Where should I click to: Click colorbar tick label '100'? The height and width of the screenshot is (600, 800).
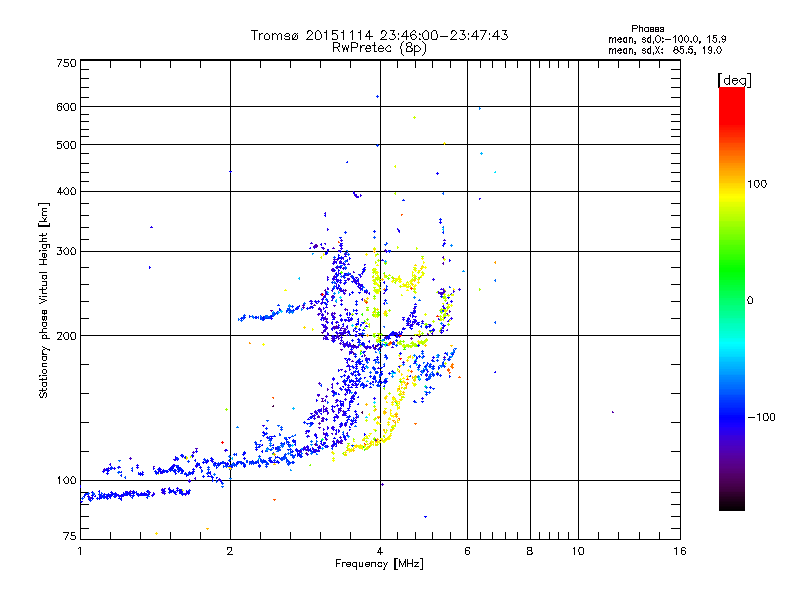[x=757, y=184]
